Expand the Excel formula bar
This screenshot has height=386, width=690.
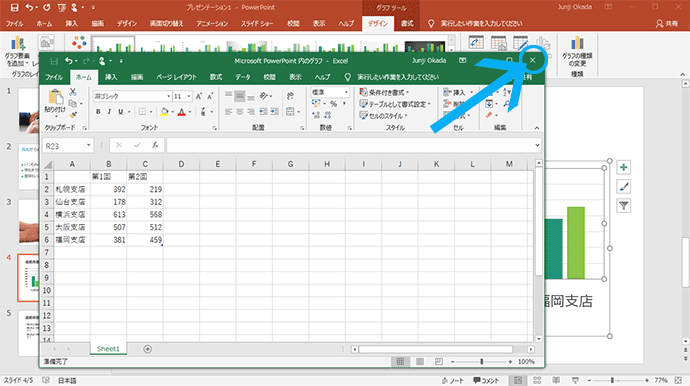click(x=537, y=145)
